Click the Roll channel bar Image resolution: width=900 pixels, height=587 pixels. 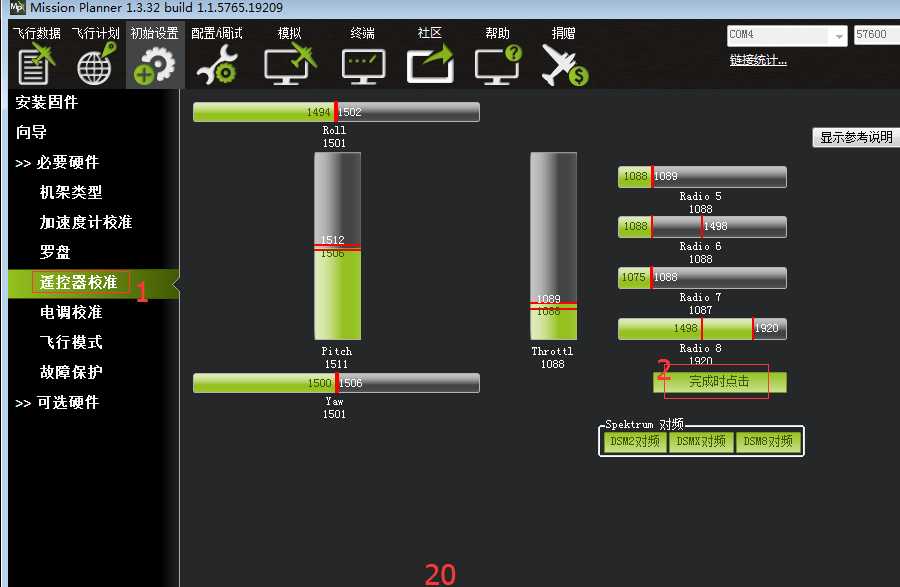[x=336, y=112]
